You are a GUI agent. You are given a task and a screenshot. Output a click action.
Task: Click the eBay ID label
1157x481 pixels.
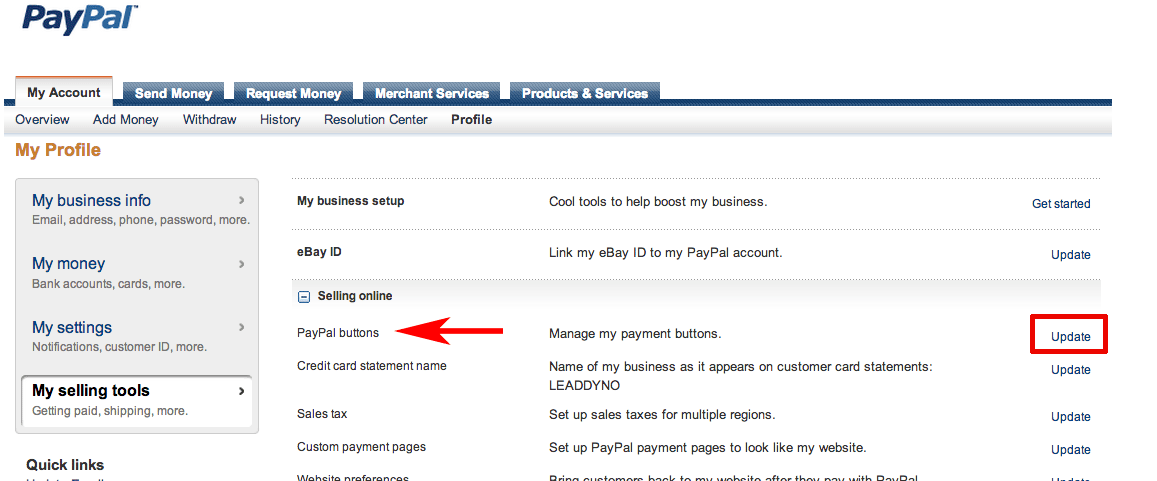tap(319, 252)
